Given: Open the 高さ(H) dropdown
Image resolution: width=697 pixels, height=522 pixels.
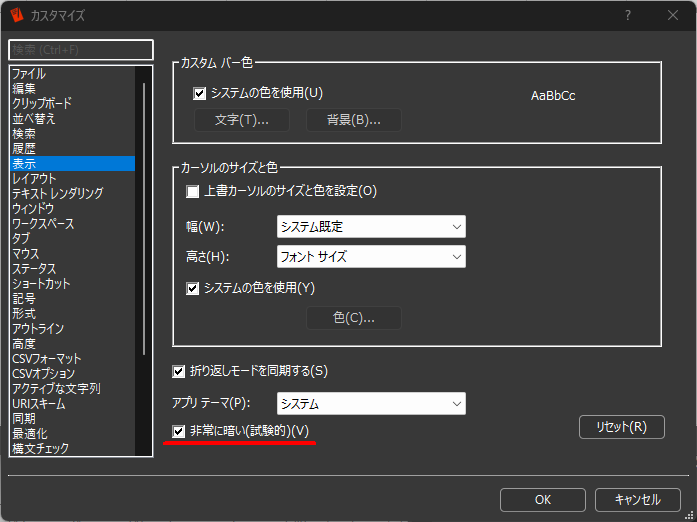Looking at the screenshot, I should (x=371, y=257).
